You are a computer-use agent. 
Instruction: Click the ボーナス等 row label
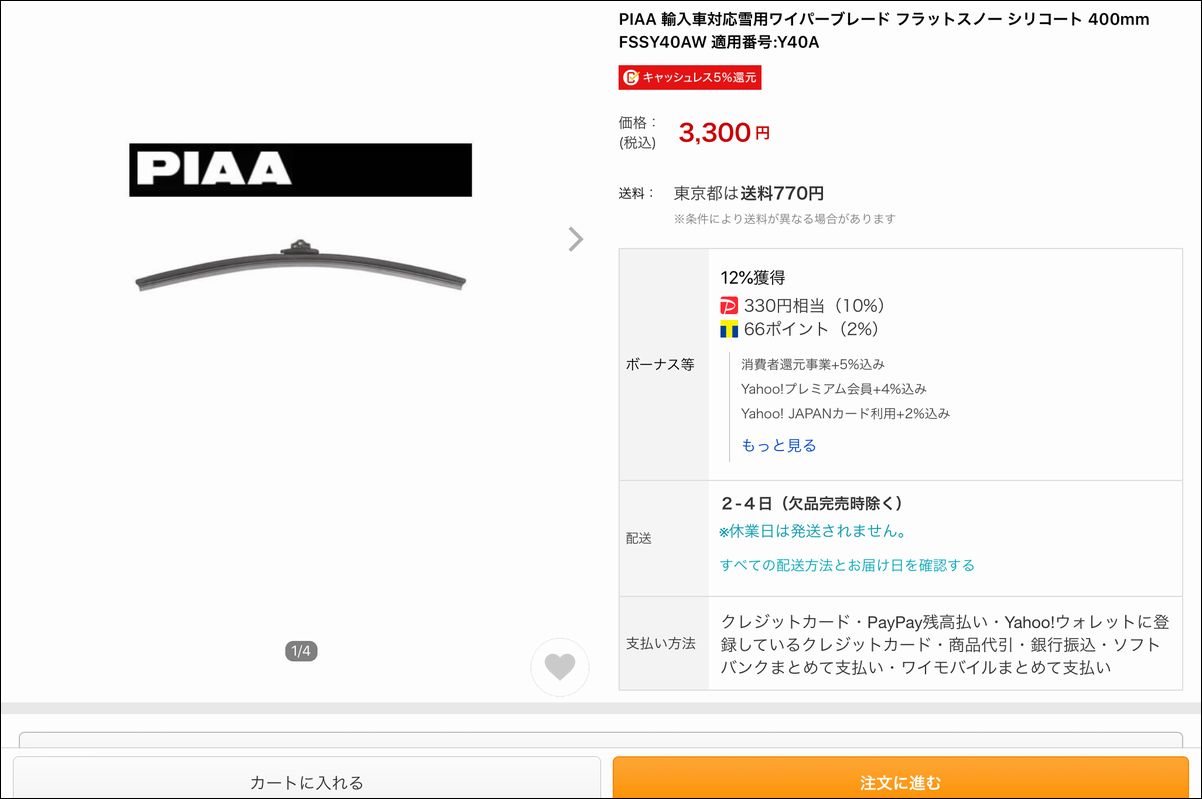(660, 365)
